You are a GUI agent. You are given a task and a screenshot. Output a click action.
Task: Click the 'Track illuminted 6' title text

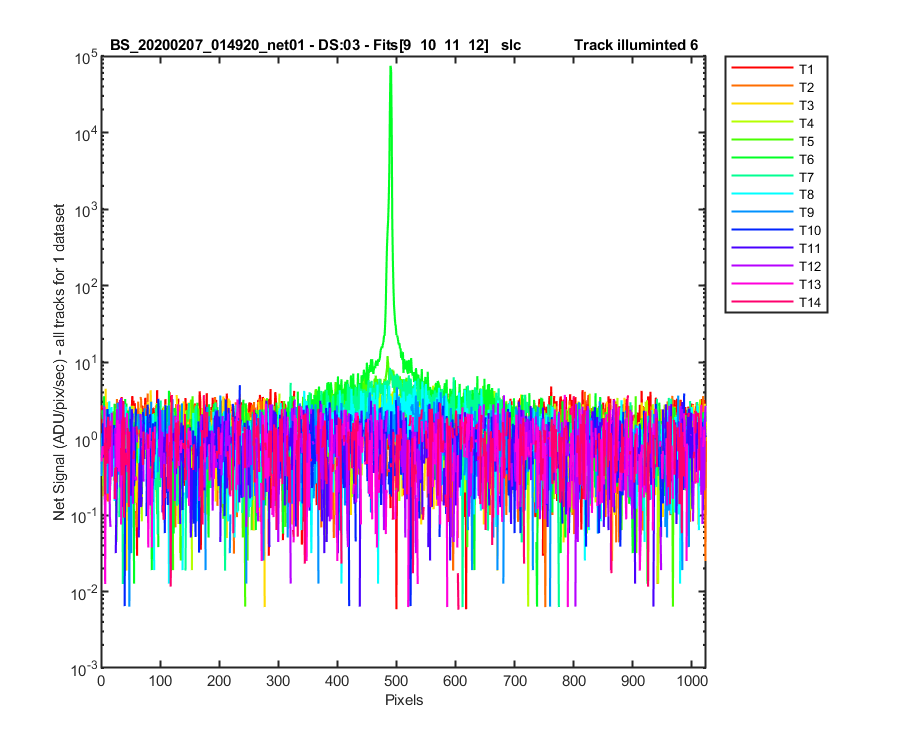(x=636, y=45)
